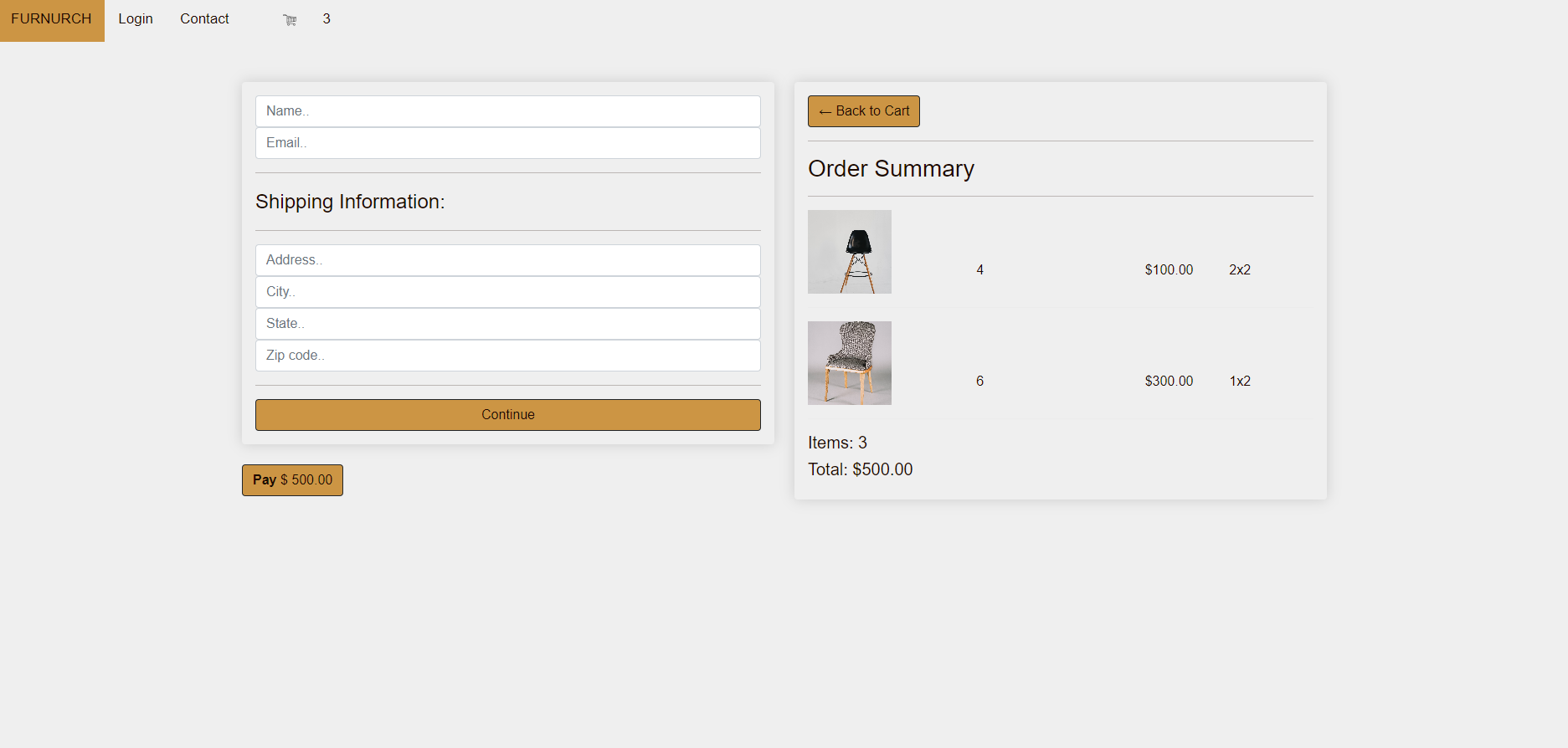Focus the Zip code input field

(508, 356)
